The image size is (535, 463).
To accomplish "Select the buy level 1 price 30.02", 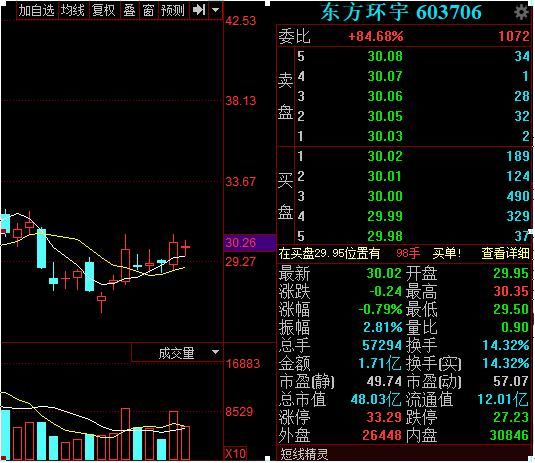I will tap(385, 156).
